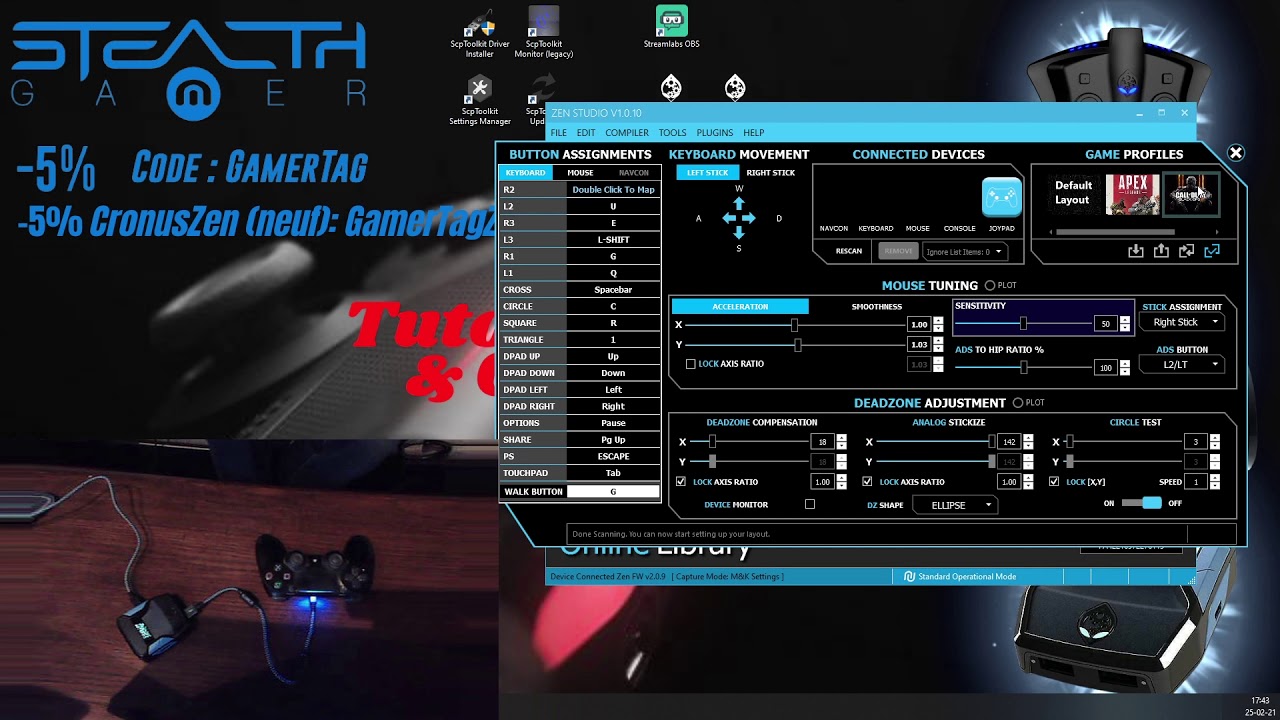1280x720 pixels.
Task: Click the Acceleration X slider handle
Action: click(x=794, y=325)
